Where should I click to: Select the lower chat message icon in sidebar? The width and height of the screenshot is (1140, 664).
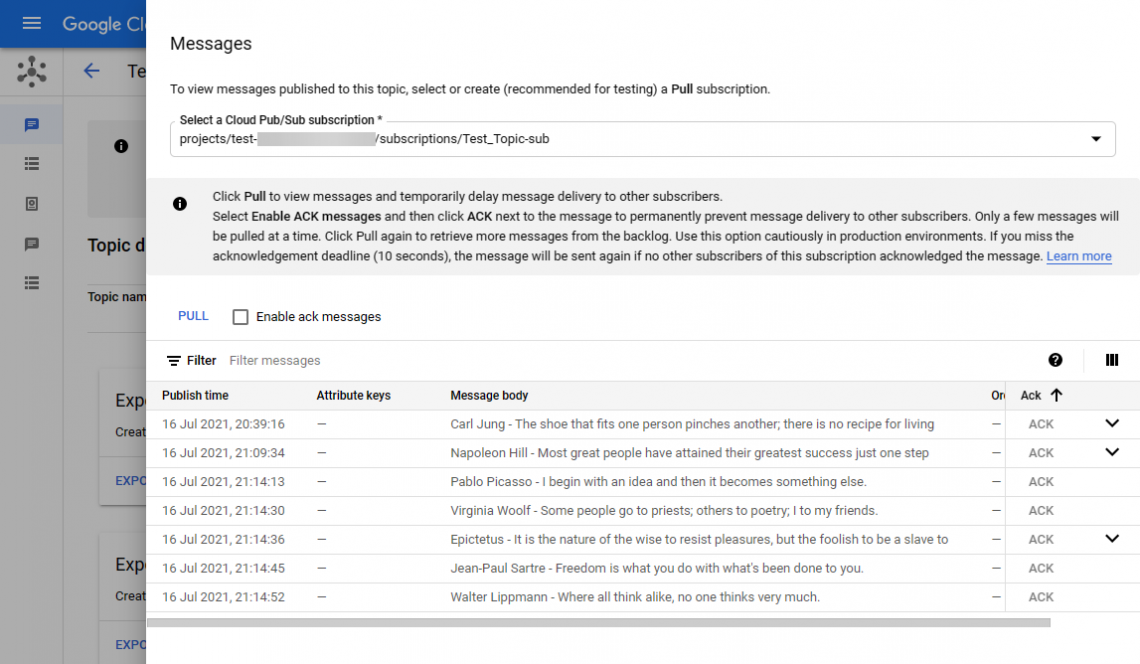[x=31, y=243]
